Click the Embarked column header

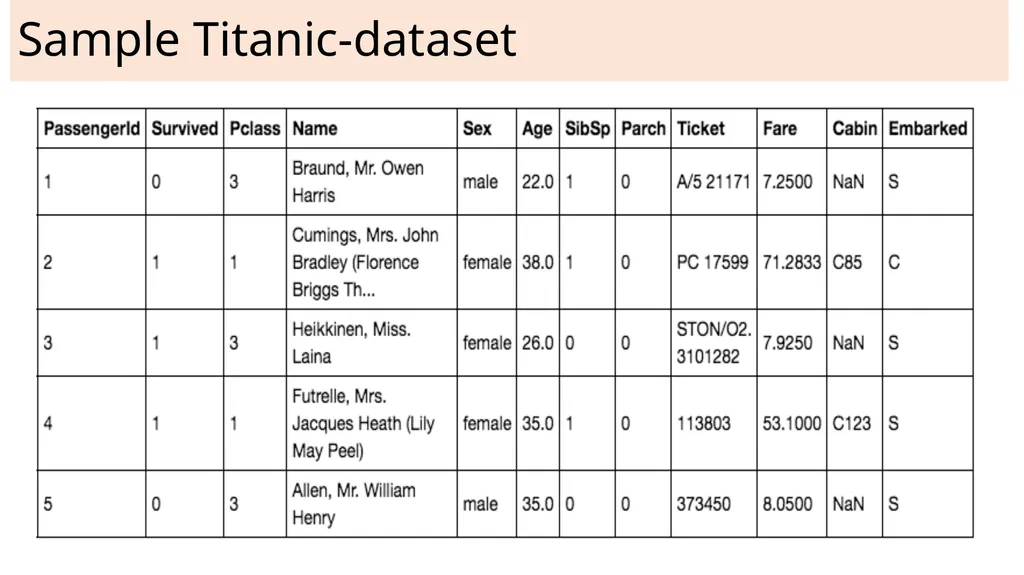[927, 129]
